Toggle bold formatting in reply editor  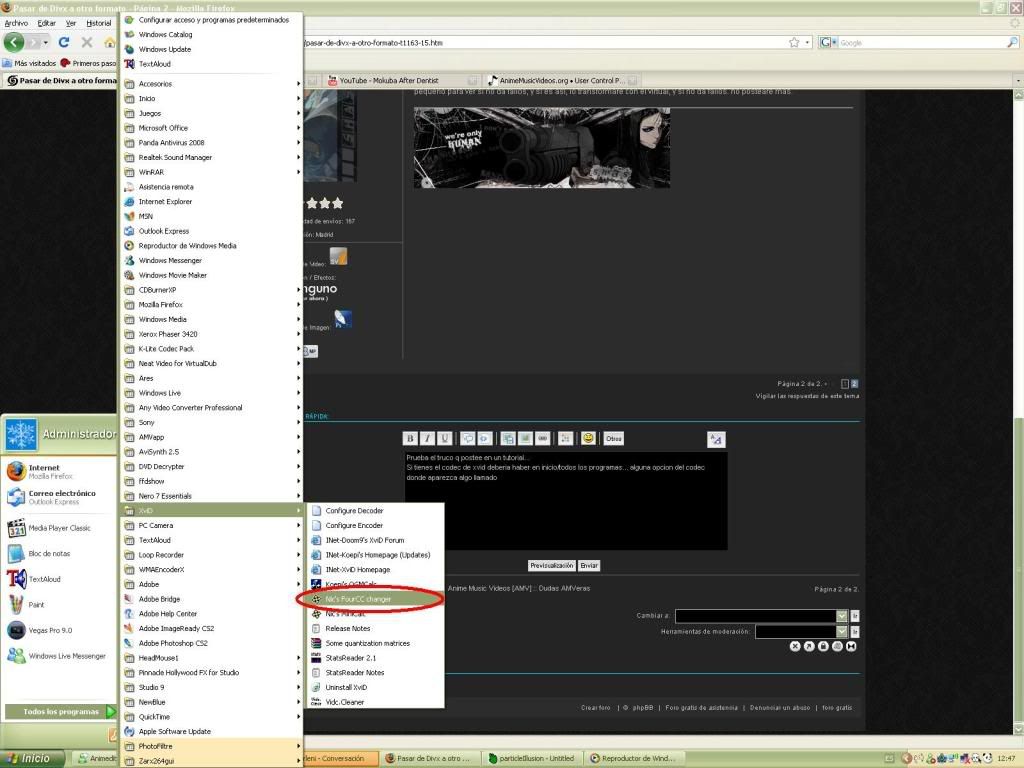[x=410, y=438]
